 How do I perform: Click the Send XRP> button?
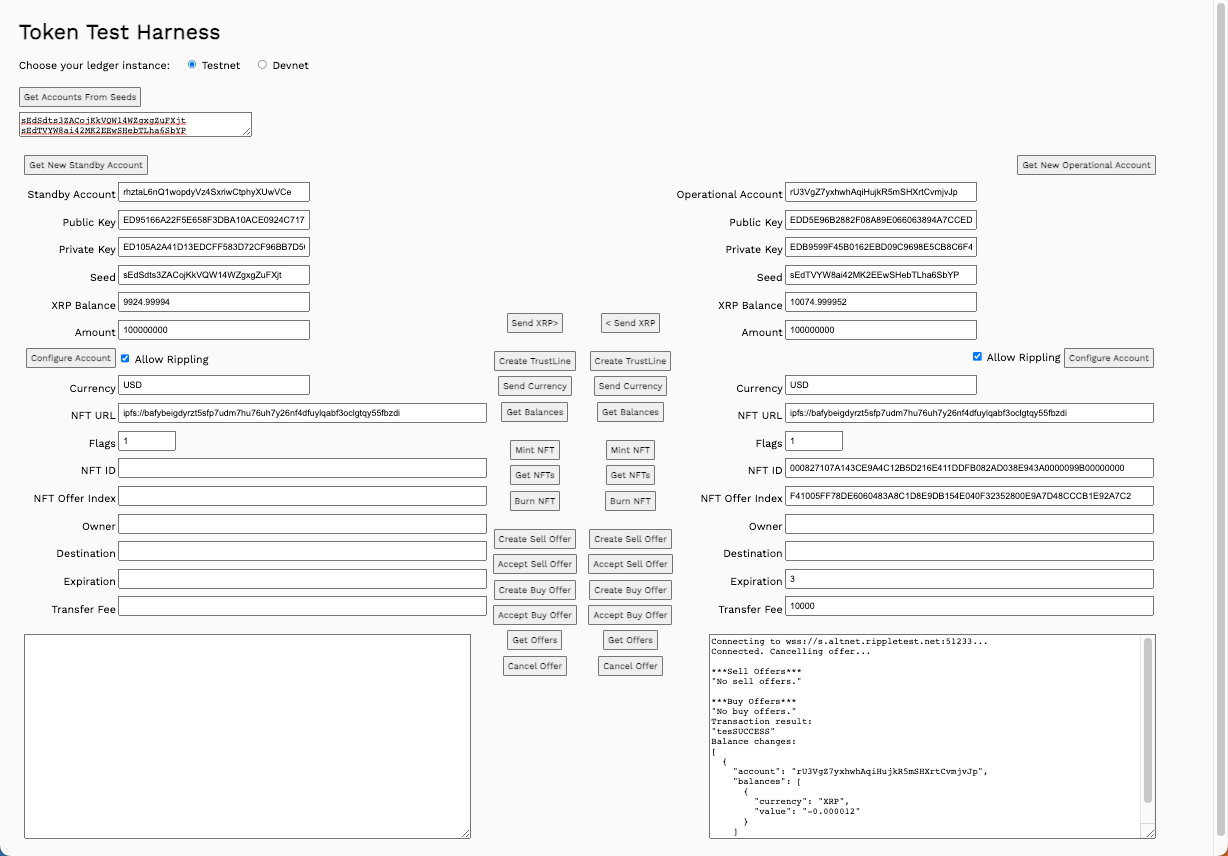pyautogui.click(x=535, y=323)
